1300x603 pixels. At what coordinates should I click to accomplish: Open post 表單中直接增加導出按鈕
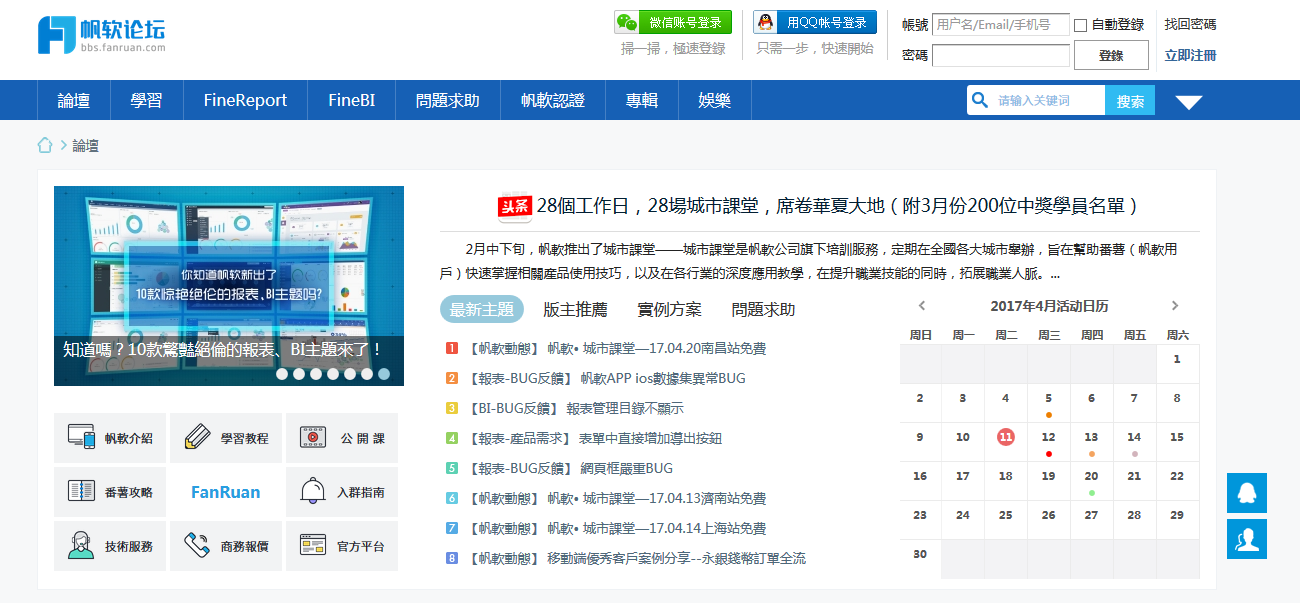point(650,438)
